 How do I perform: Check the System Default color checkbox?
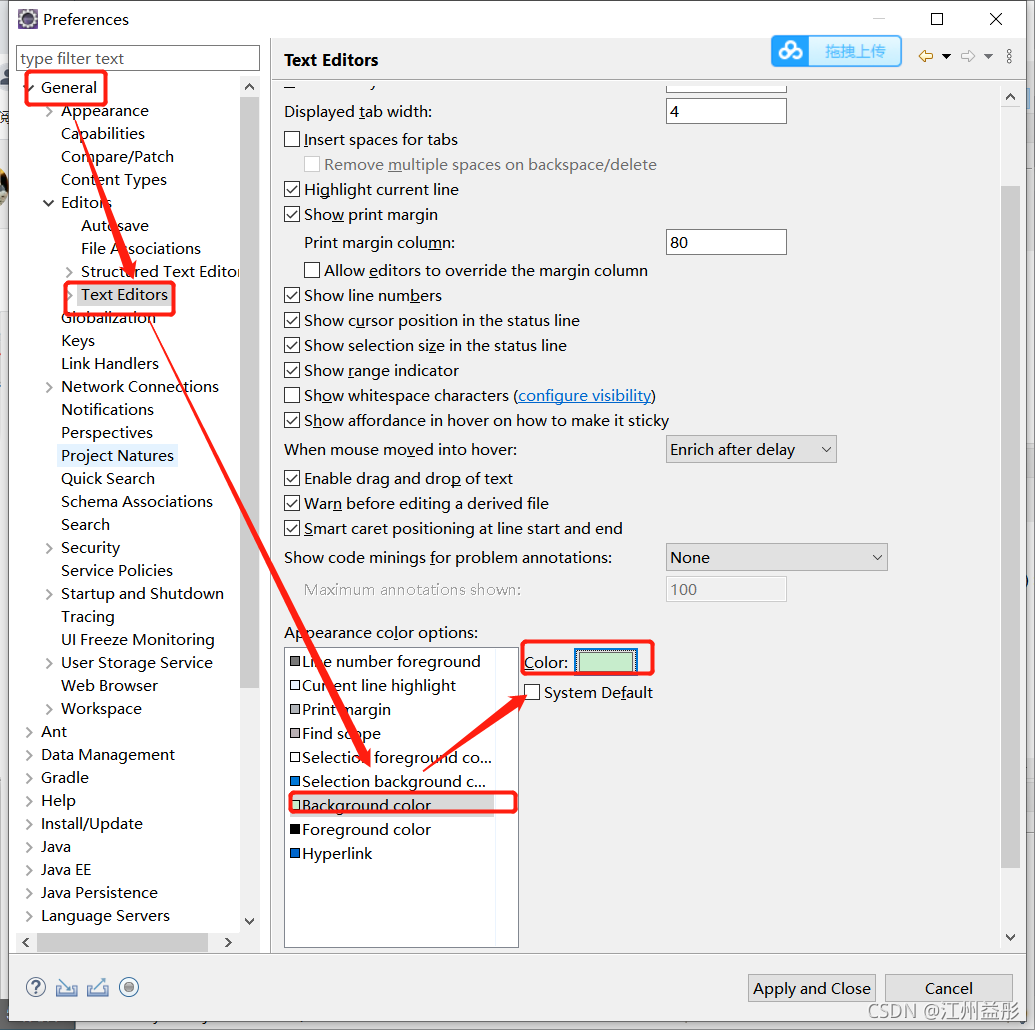coord(532,692)
